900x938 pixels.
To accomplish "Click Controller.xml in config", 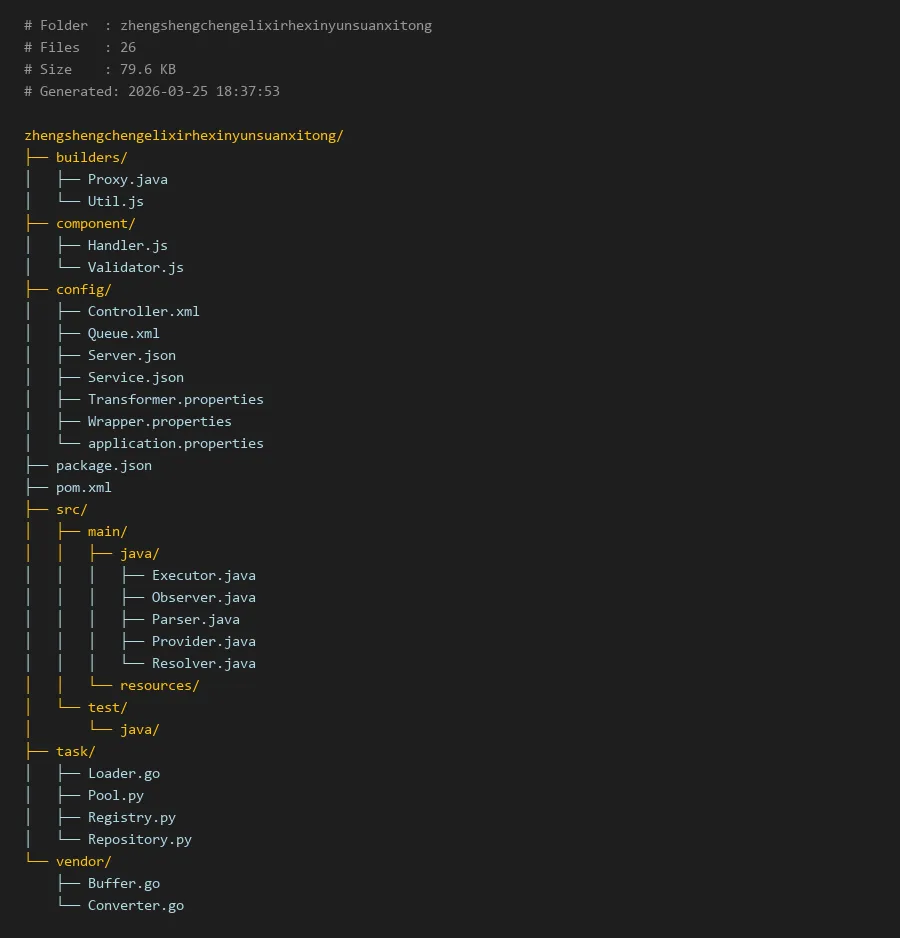I will pos(143,311).
